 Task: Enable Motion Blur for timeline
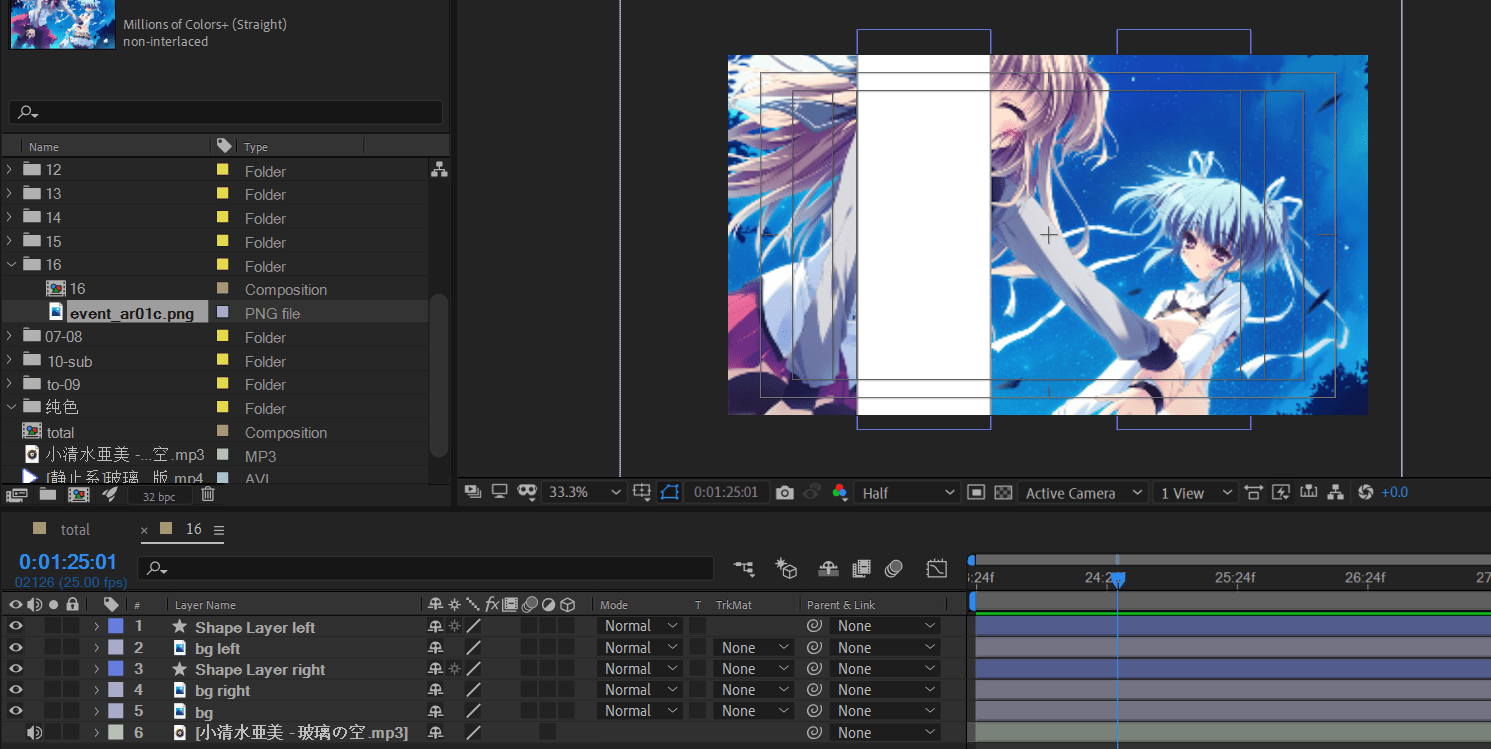click(894, 569)
